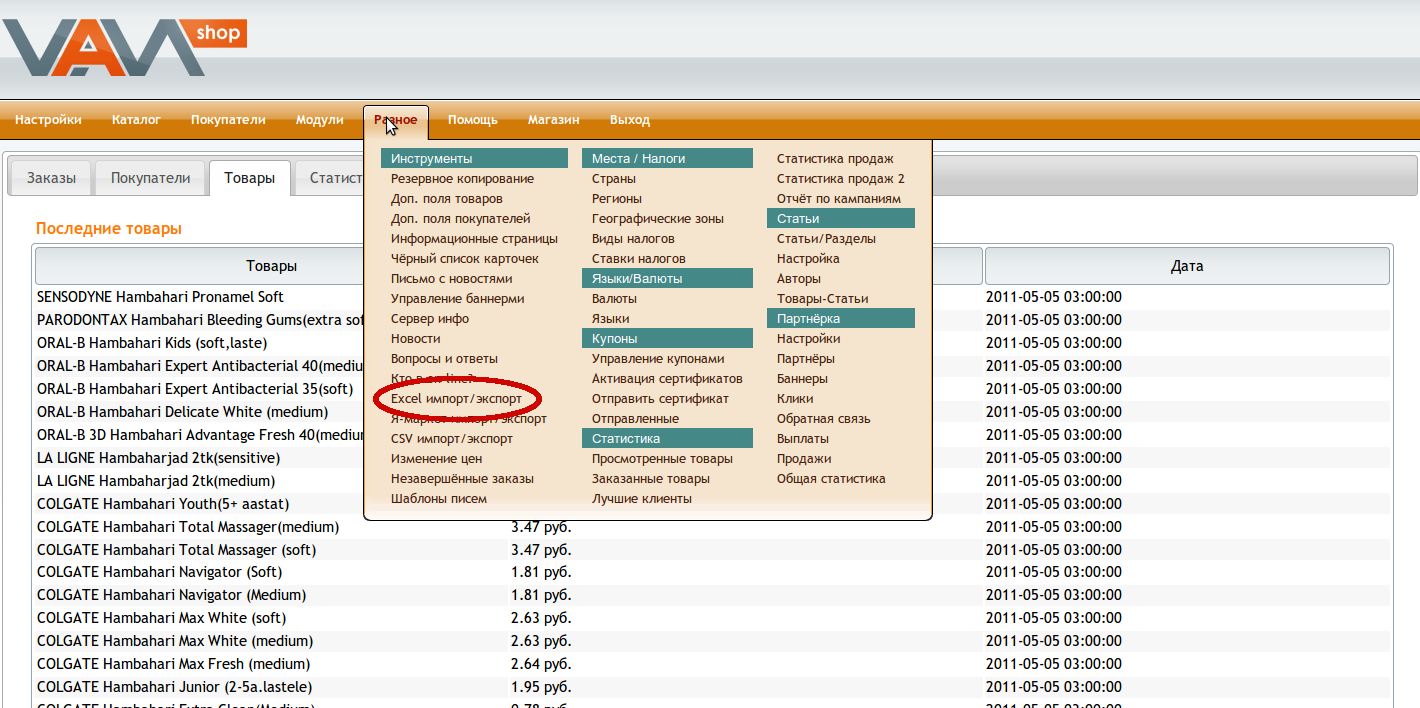Viewport: 1420px width, 708px height.
Task: Open Выплаты
Action: point(803,439)
